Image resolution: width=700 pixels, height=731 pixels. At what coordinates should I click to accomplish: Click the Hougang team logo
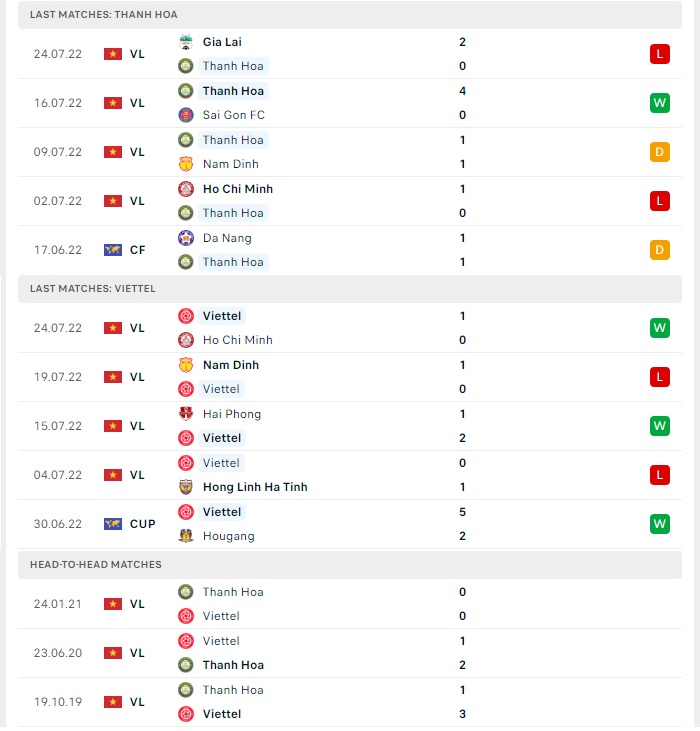tap(186, 536)
